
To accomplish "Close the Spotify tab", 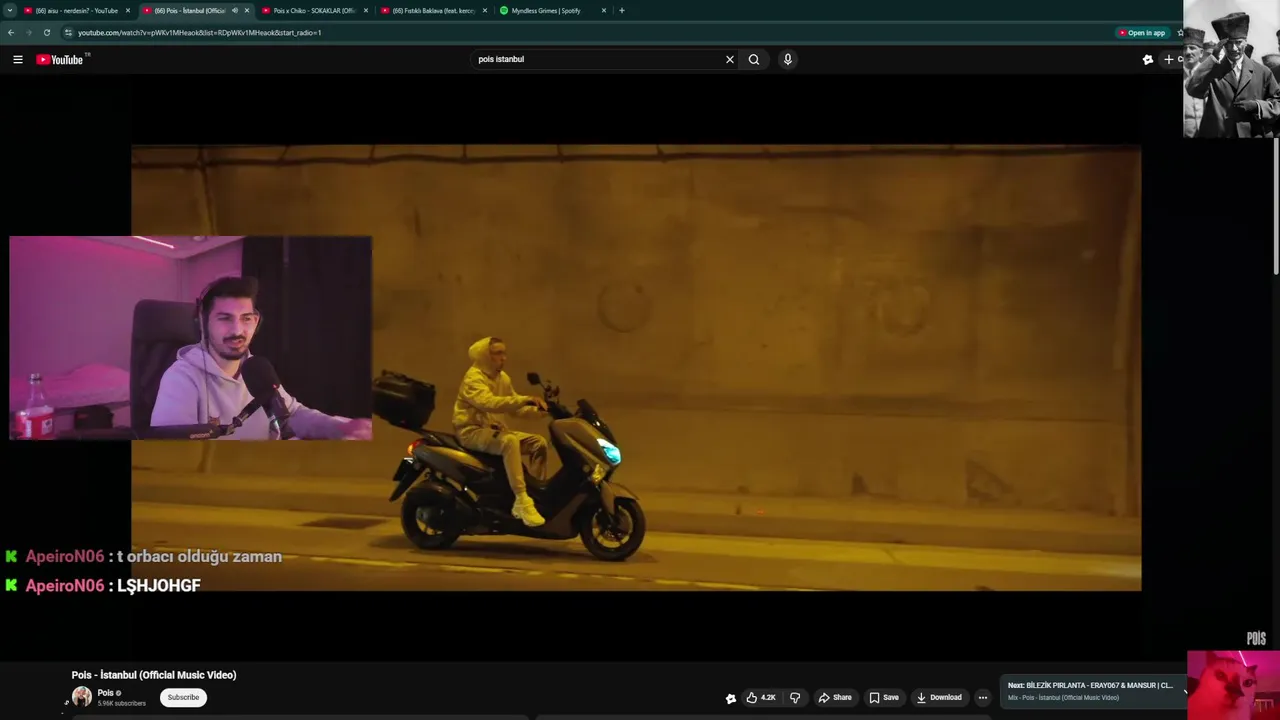I will tap(604, 10).
